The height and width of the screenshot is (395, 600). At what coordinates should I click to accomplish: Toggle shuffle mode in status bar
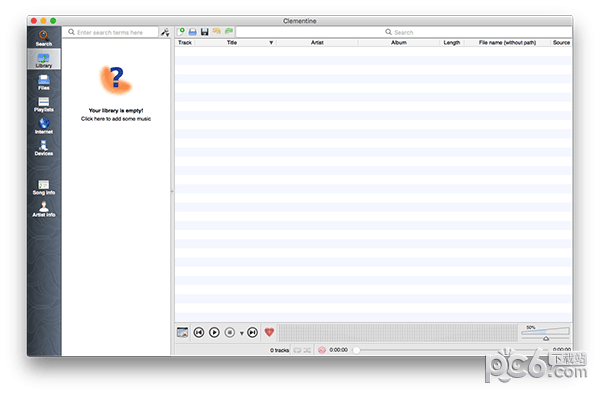[x=307, y=350]
